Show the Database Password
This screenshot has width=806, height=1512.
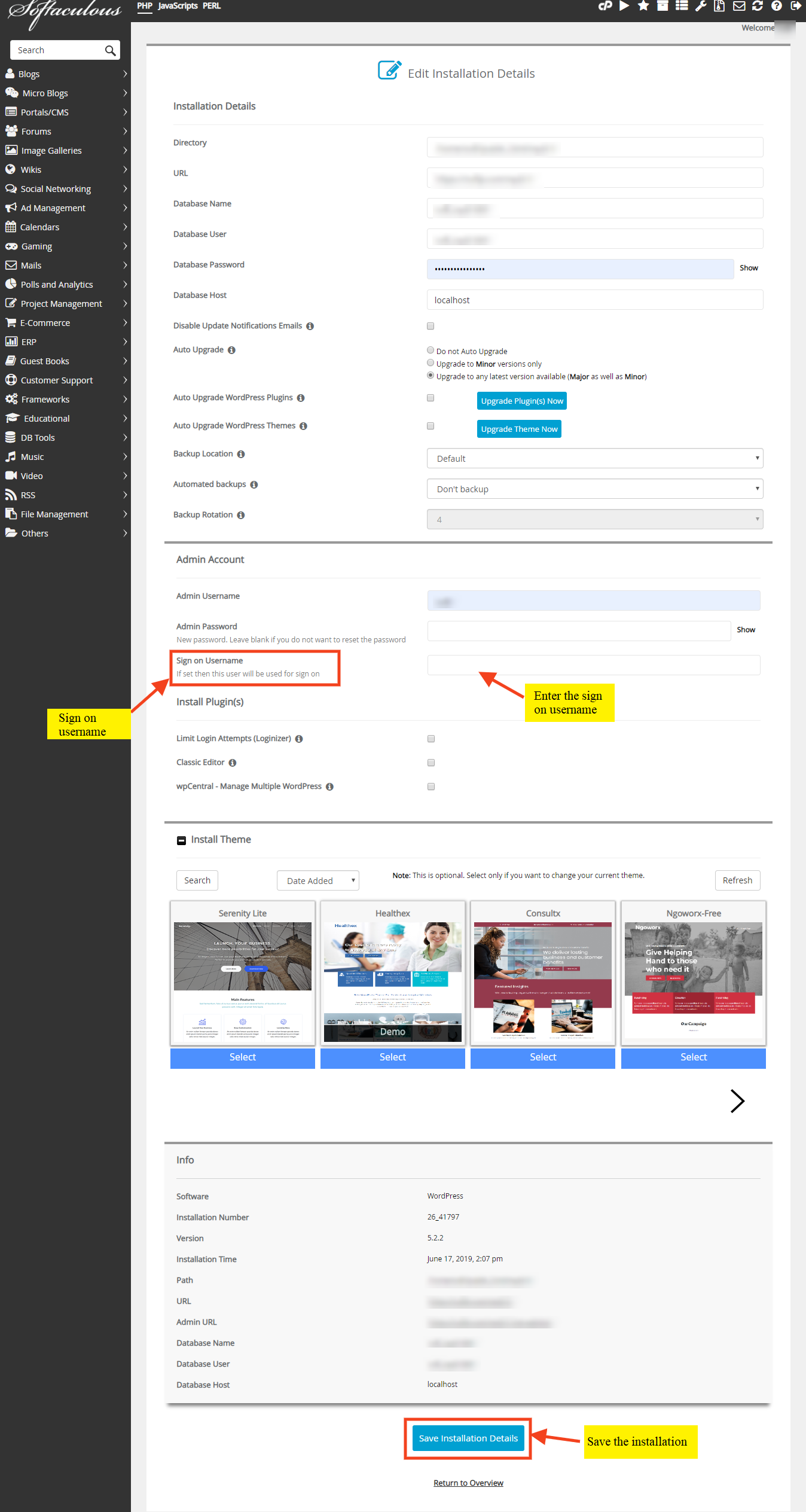pos(749,268)
